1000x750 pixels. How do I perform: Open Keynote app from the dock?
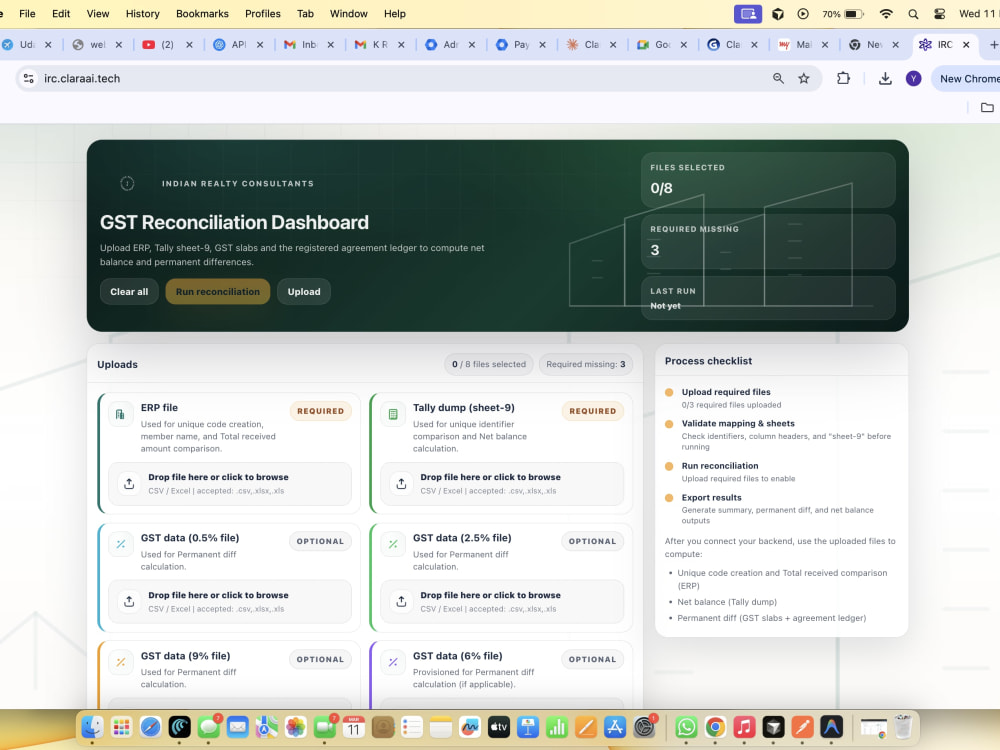527,726
